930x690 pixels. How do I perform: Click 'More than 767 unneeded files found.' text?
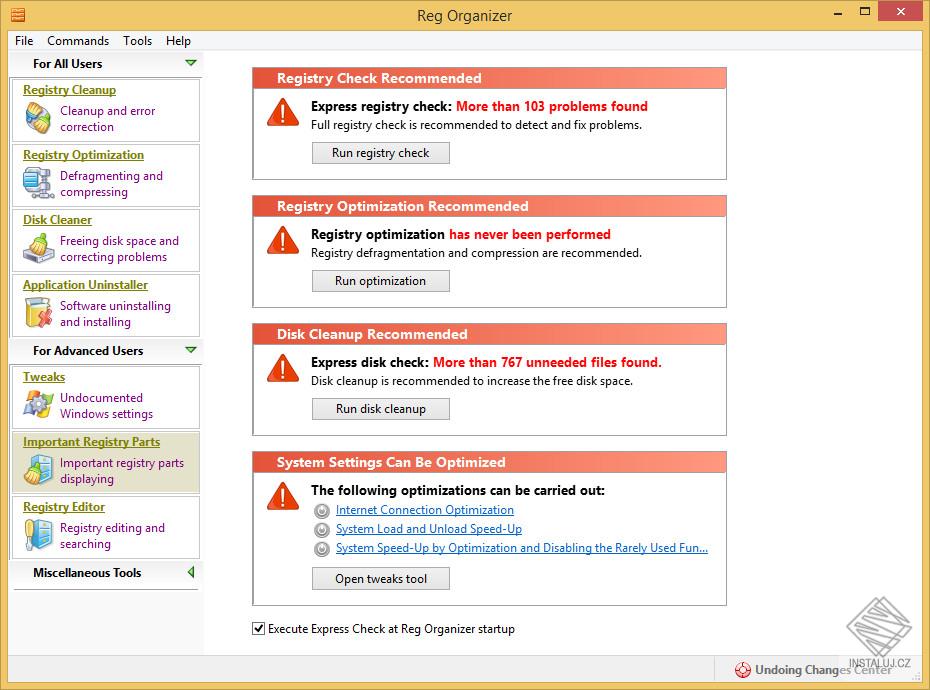coord(547,363)
